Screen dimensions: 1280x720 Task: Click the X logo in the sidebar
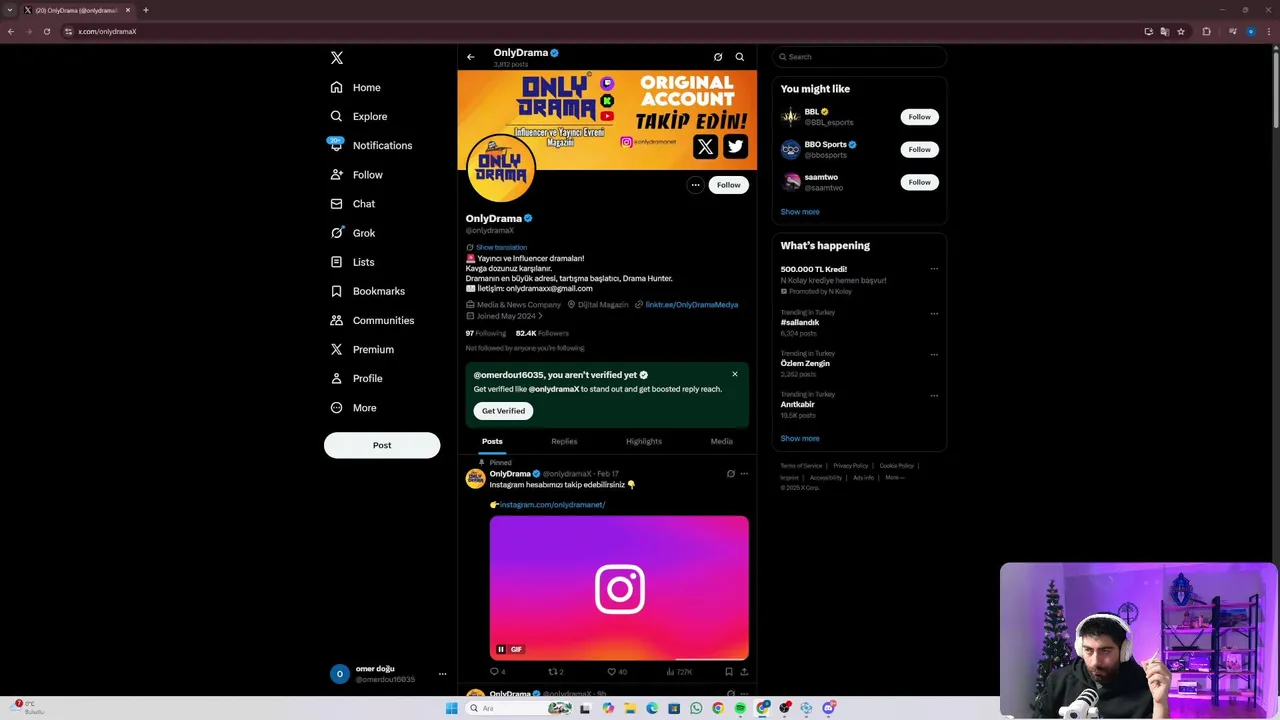click(x=337, y=58)
